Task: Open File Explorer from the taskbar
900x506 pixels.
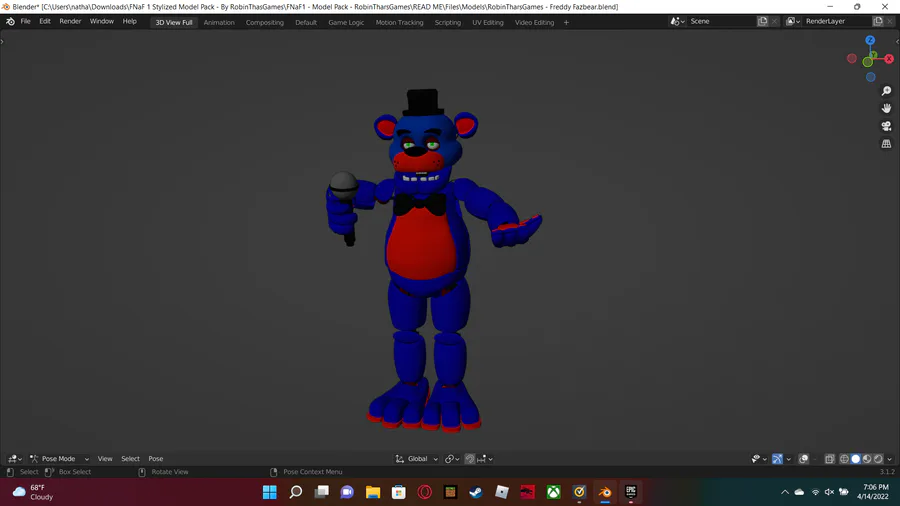Action: [373, 492]
